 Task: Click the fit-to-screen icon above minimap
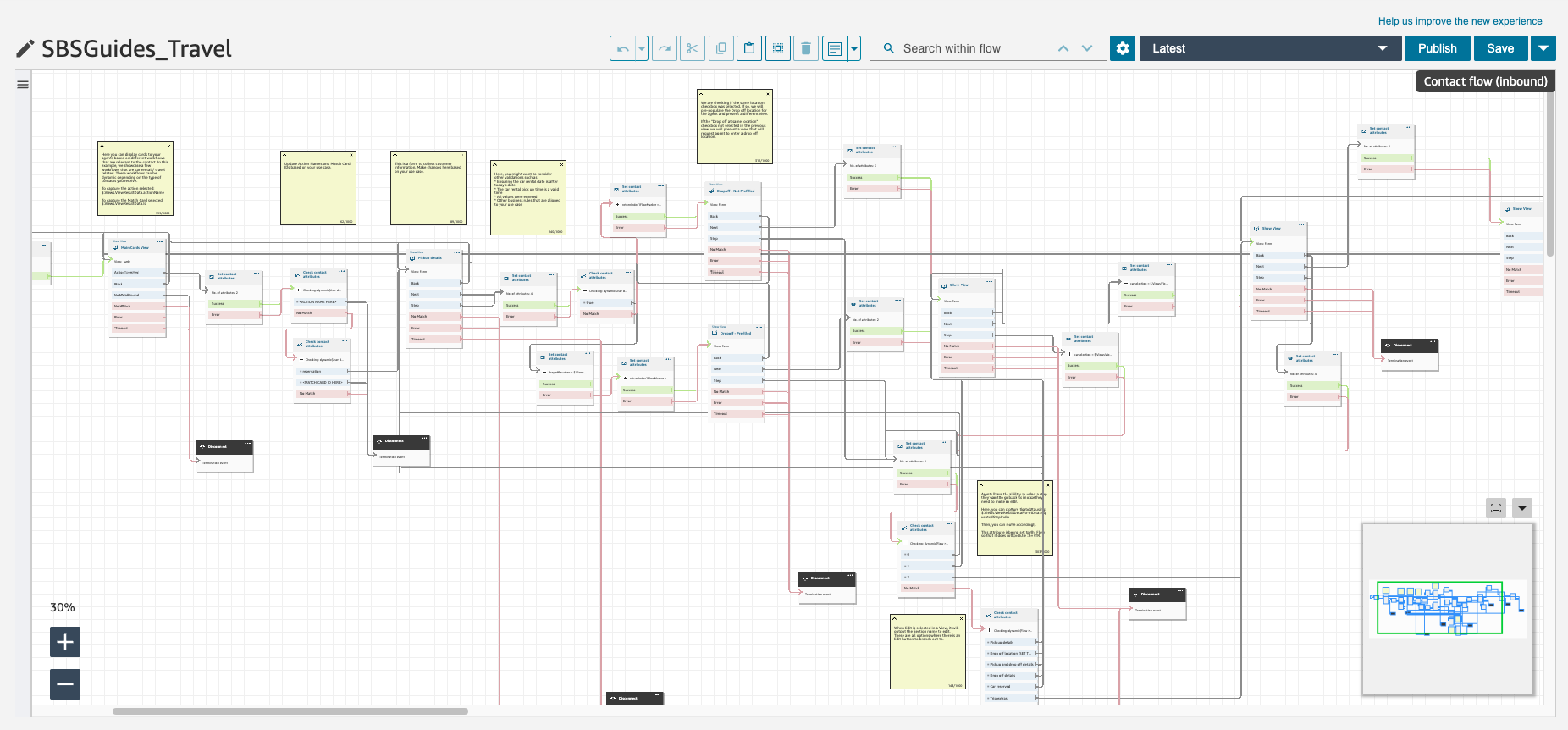[1496, 508]
